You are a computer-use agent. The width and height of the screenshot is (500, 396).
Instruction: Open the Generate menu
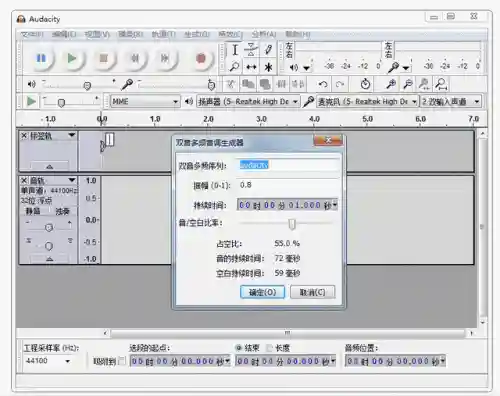[x=197, y=34]
